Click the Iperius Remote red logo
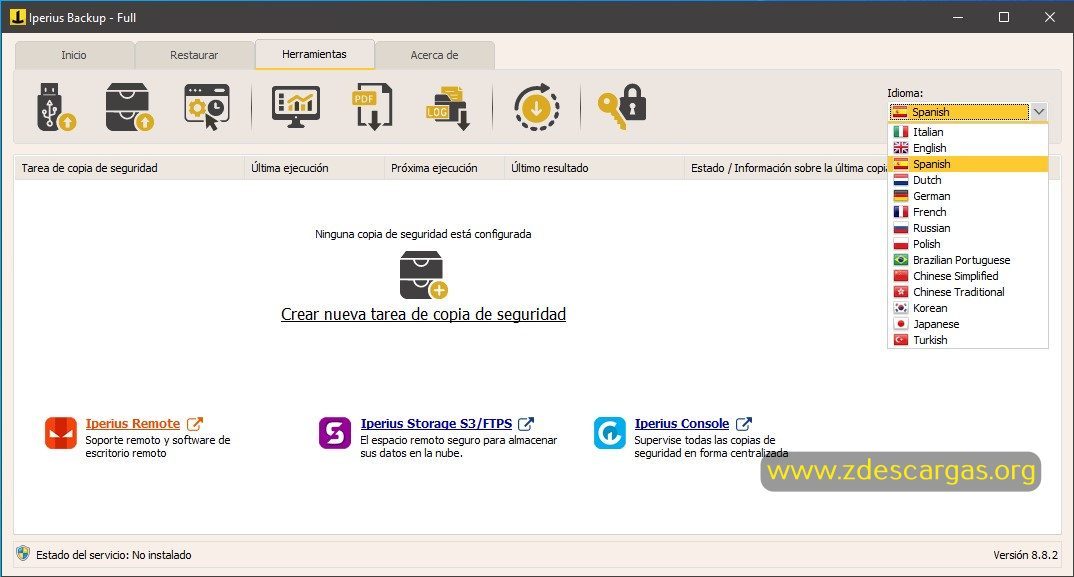 pyautogui.click(x=61, y=433)
